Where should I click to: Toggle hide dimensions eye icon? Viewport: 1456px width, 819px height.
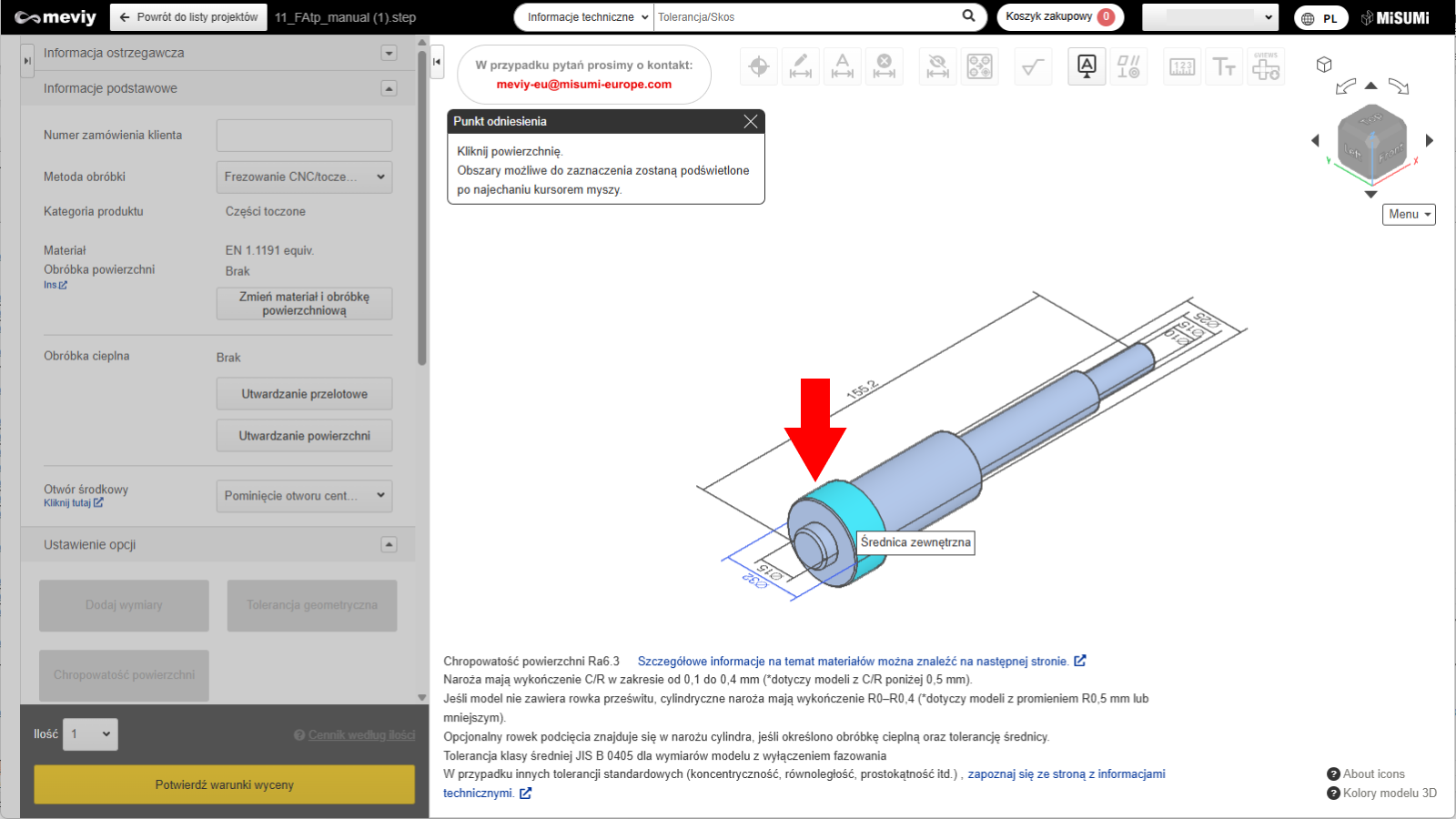(x=937, y=66)
